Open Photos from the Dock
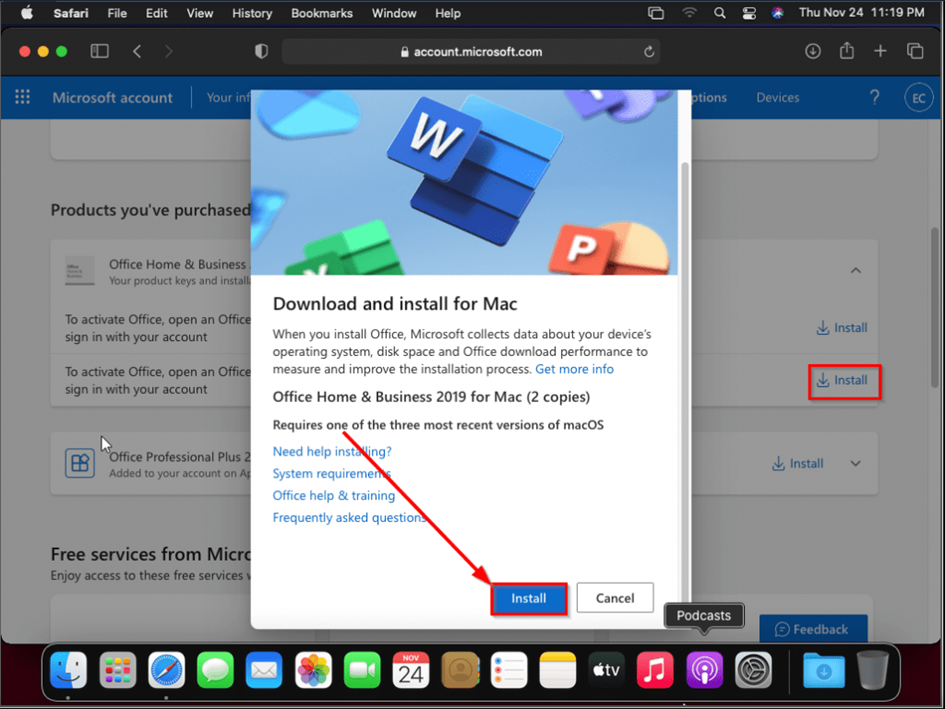The image size is (945, 709). coord(313,670)
